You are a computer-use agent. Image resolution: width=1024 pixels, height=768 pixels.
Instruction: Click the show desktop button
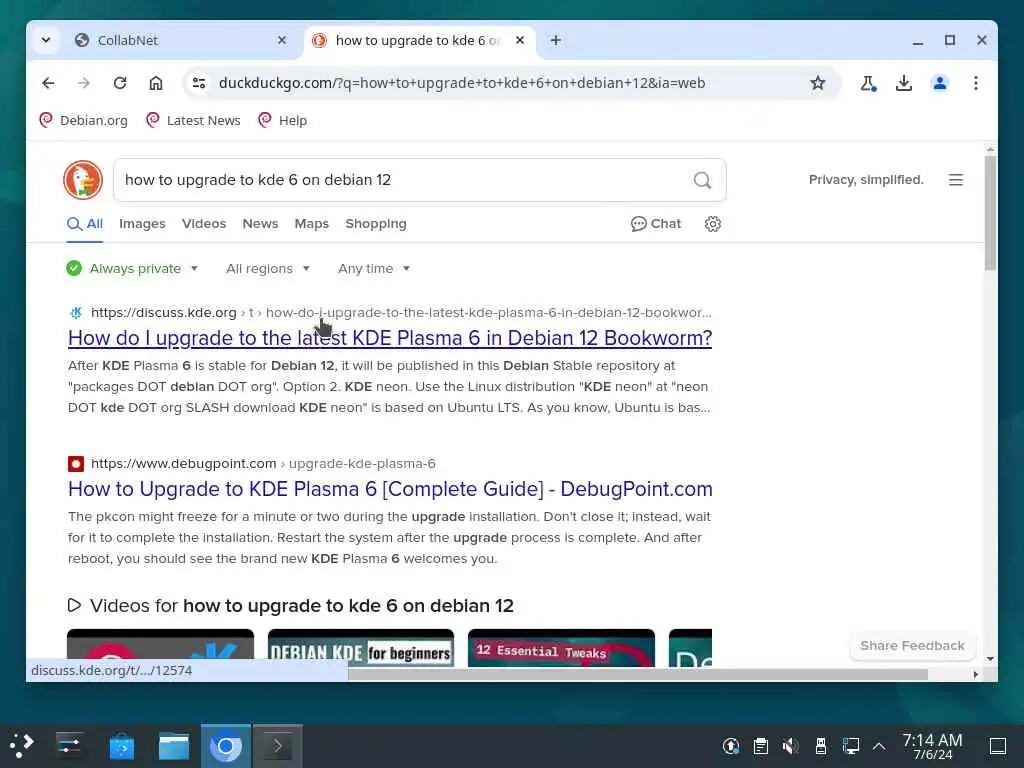998,746
